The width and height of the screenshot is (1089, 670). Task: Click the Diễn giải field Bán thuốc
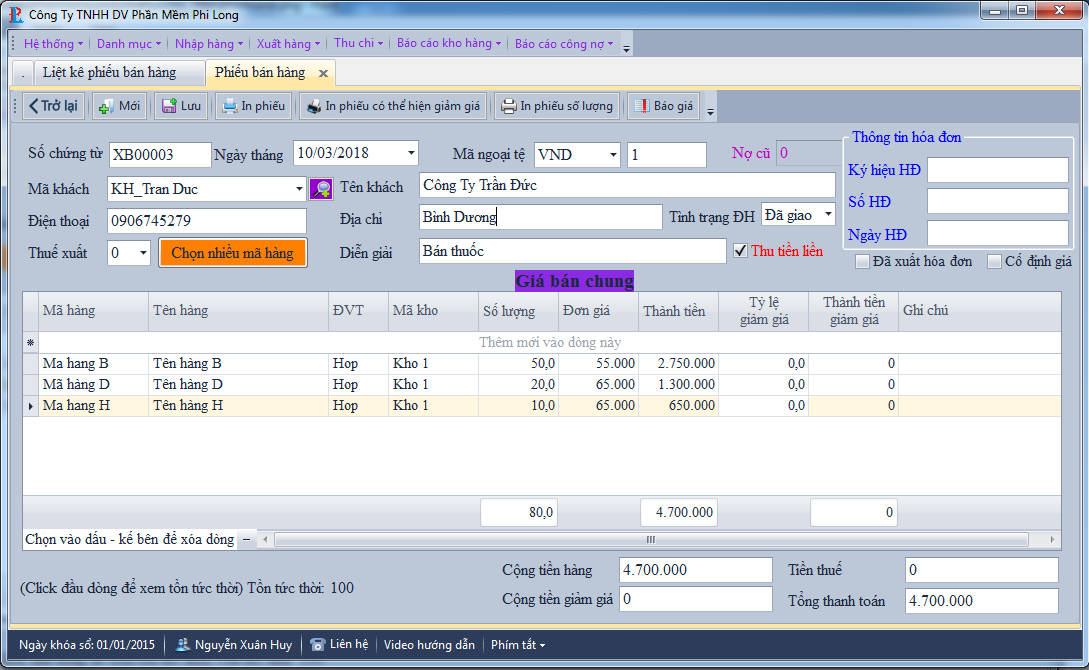(573, 251)
